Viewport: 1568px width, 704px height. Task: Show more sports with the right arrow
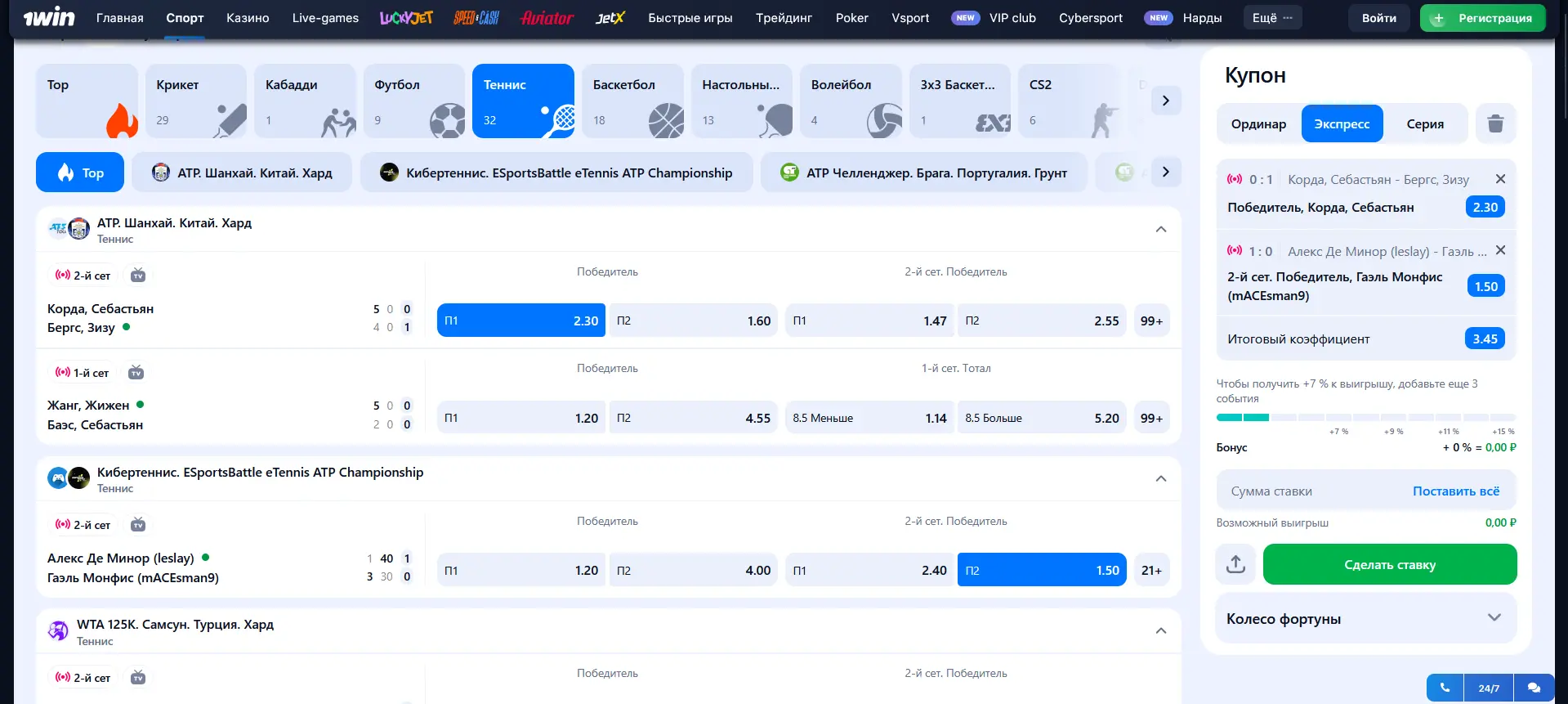click(x=1166, y=101)
